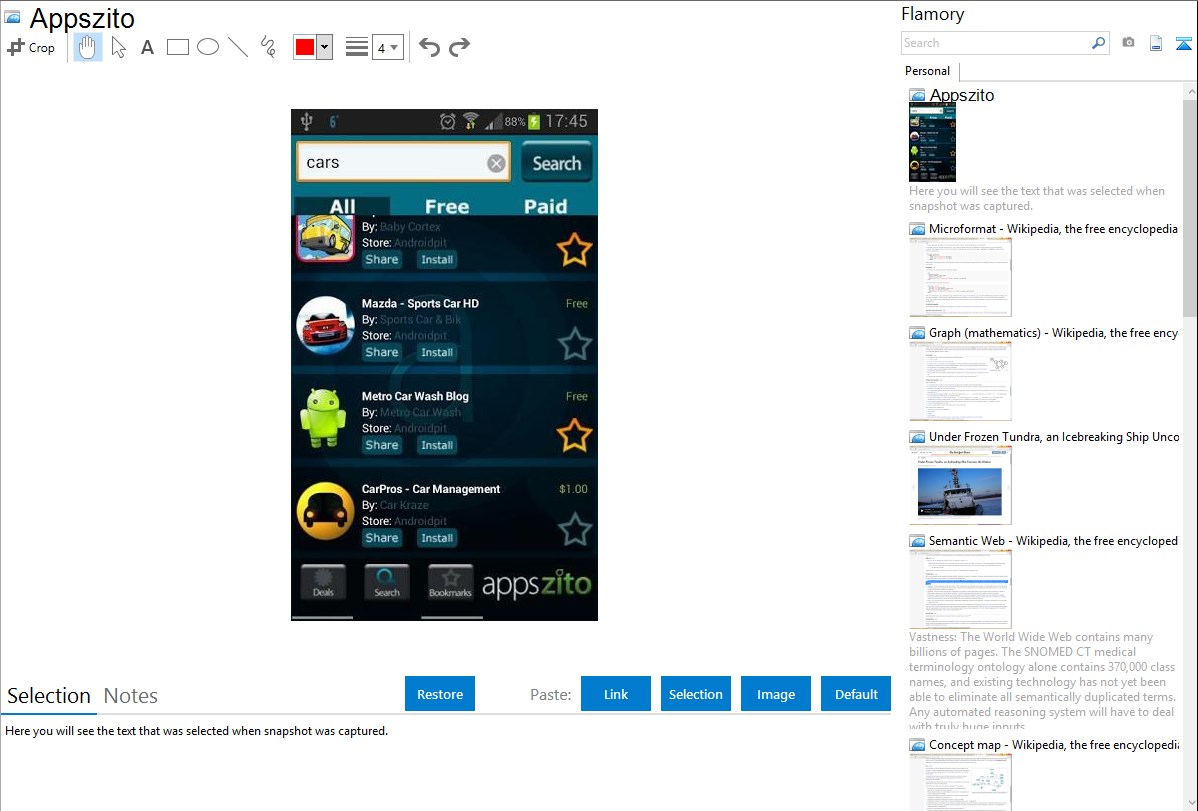
Task: Click the Flamory search field
Action: [996, 43]
